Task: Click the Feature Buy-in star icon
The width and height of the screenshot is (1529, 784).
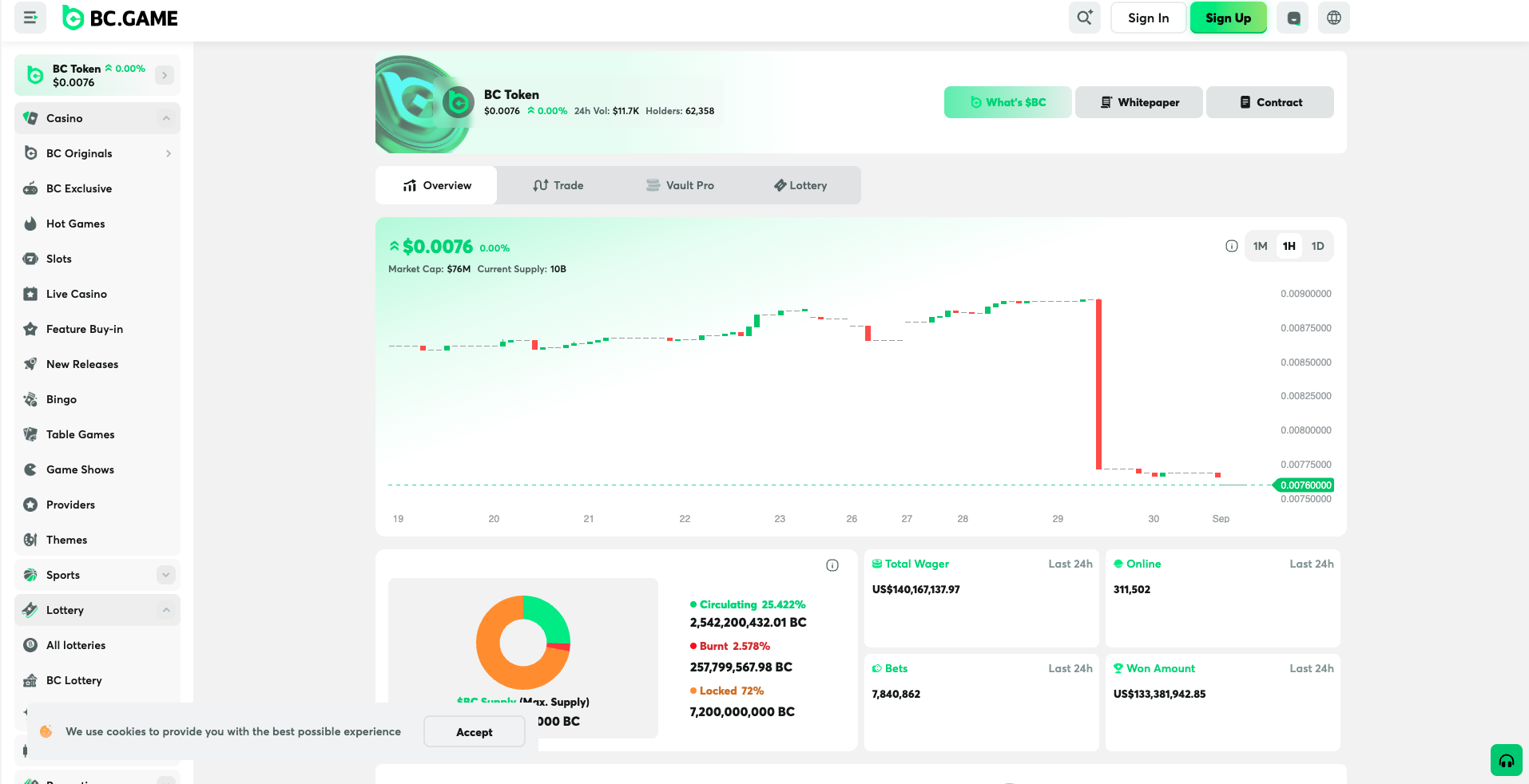Action: [x=30, y=329]
